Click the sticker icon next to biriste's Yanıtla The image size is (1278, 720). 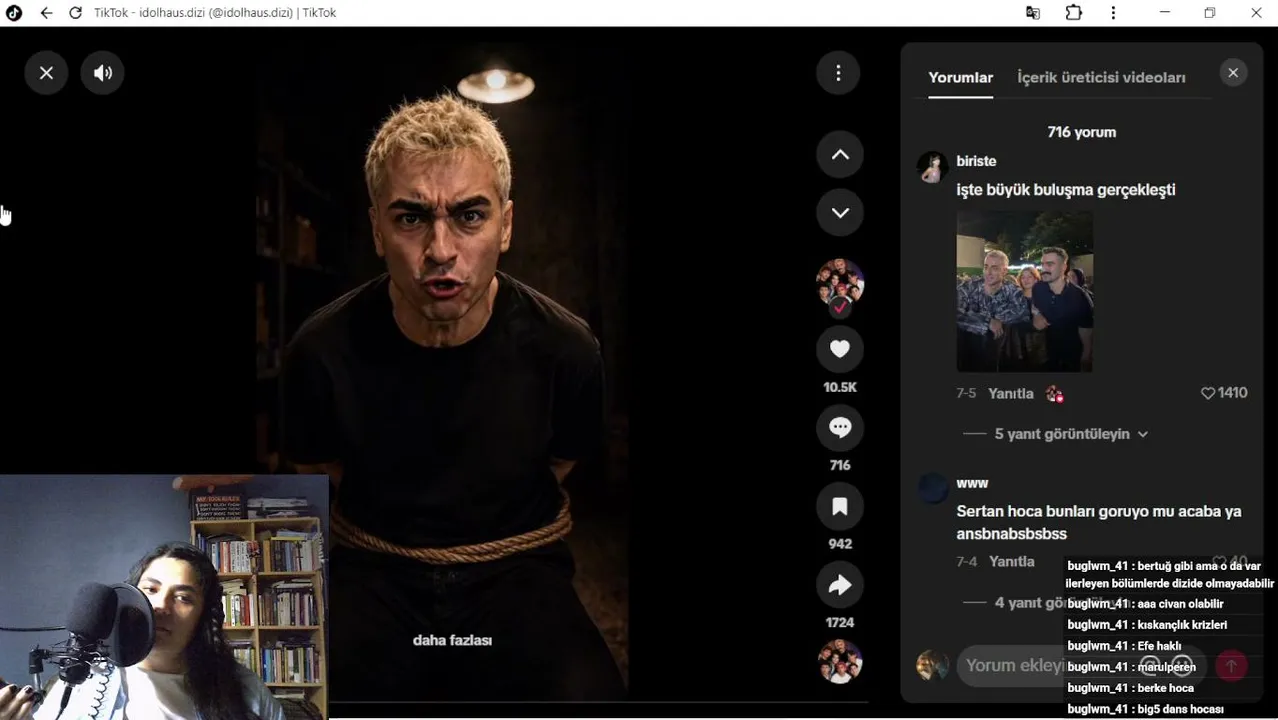(1054, 394)
